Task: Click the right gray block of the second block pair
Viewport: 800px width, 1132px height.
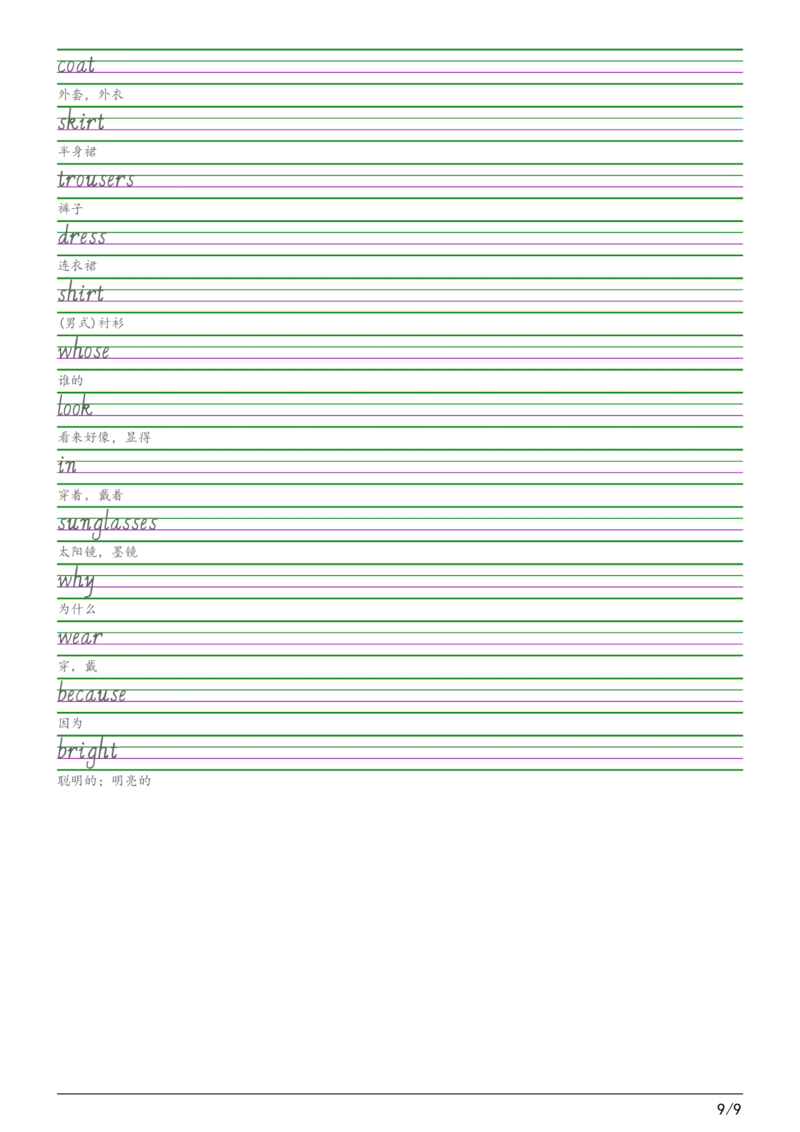Action: coord(112,496)
